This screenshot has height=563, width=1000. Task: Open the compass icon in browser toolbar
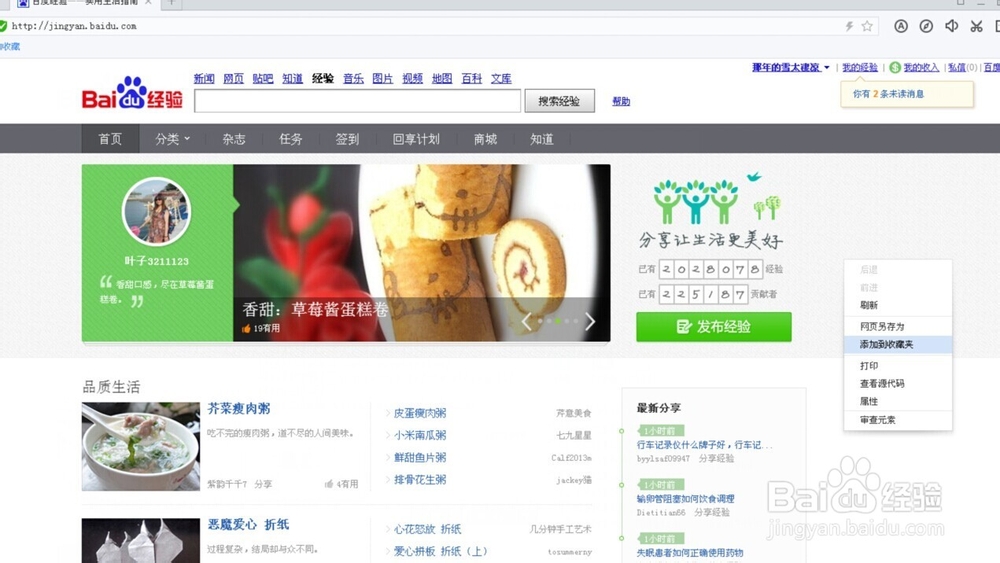pos(926,26)
